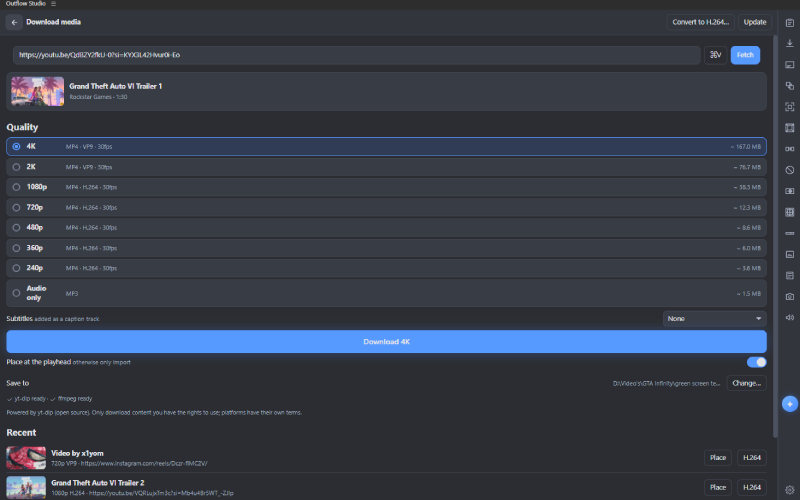The image size is (800, 500).
Task: Open the focus frame icon in the sidebar
Action: [789, 107]
